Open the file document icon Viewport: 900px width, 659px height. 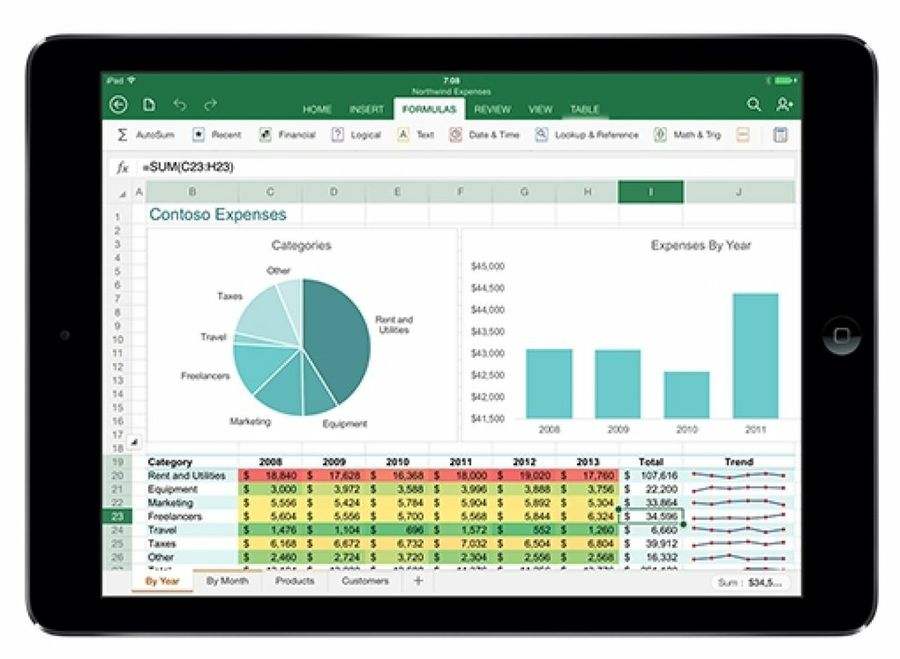point(149,104)
